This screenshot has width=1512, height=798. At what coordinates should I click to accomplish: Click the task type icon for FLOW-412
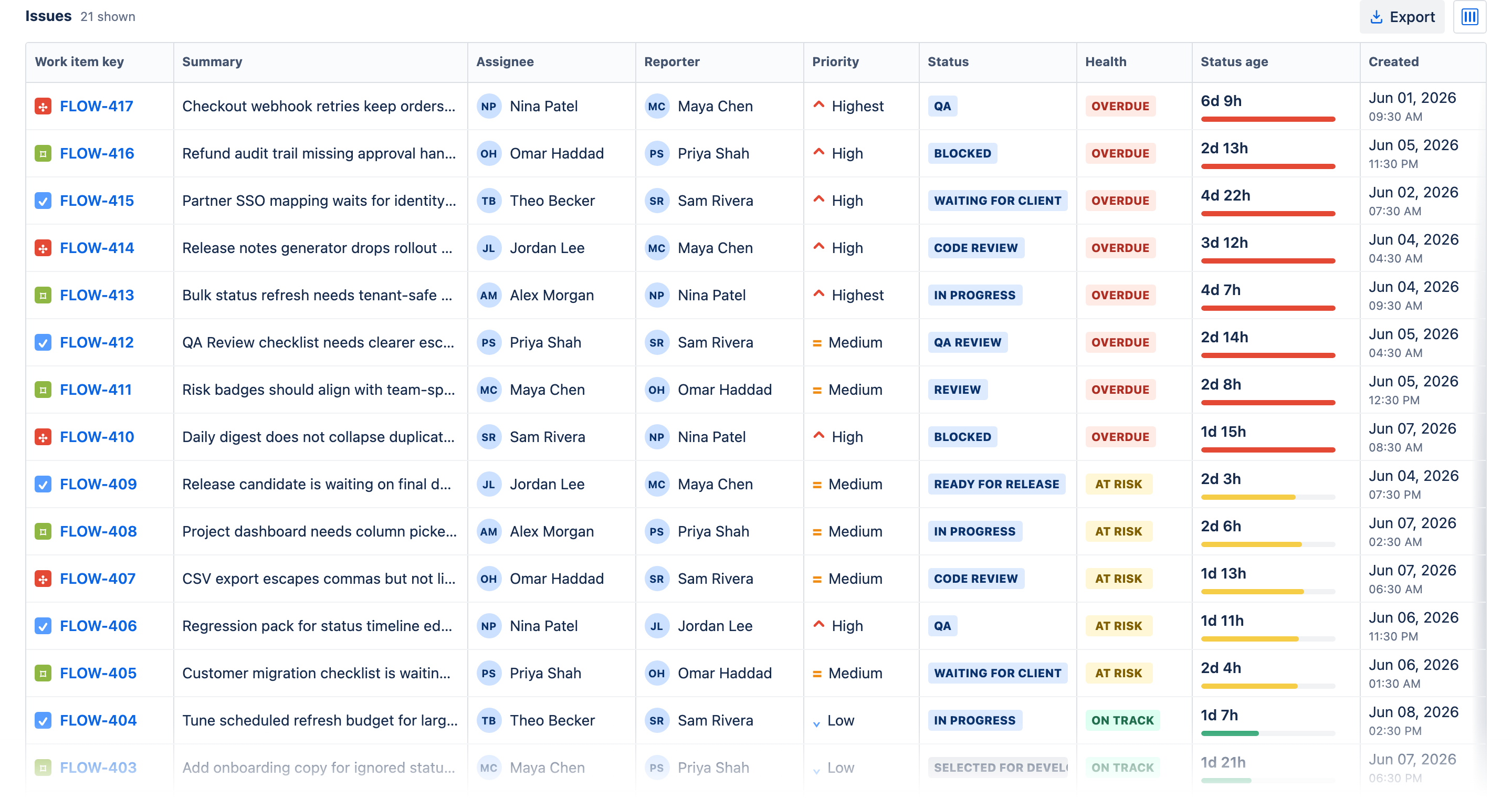coord(43,343)
